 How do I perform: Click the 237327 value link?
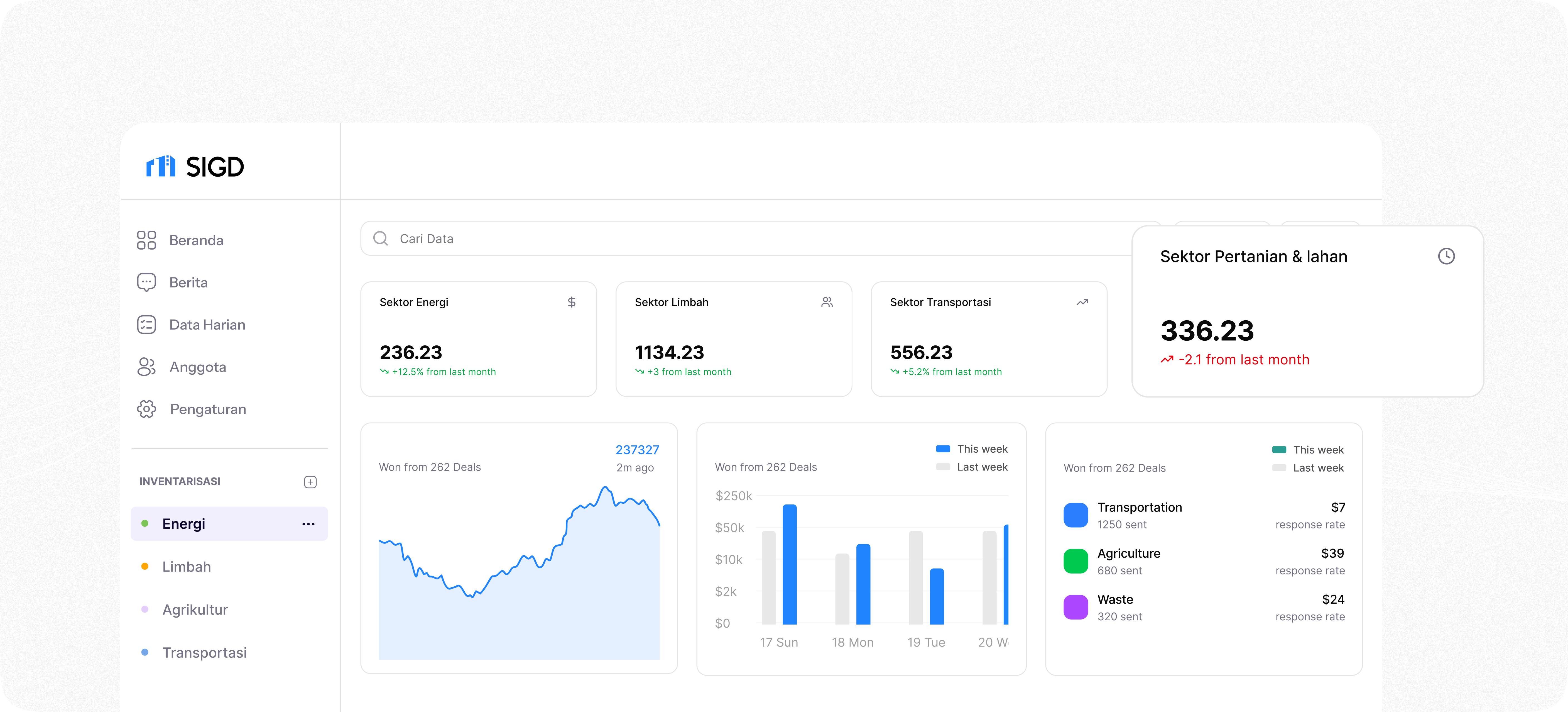pyautogui.click(x=637, y=450)
